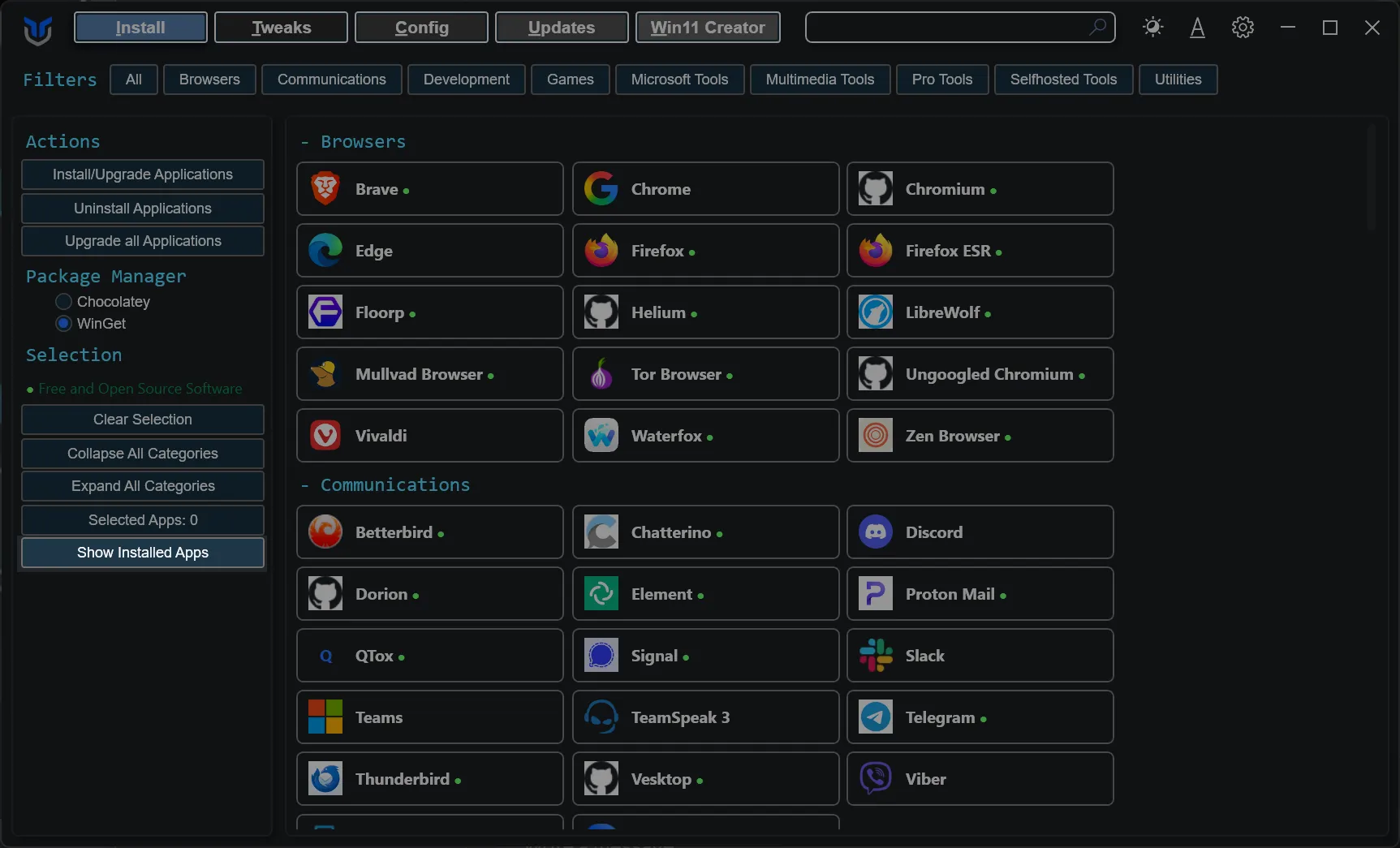Click the Mullvad Browser icon
The height and width of the screenshot is (848, 1400).
click(325, 374)
